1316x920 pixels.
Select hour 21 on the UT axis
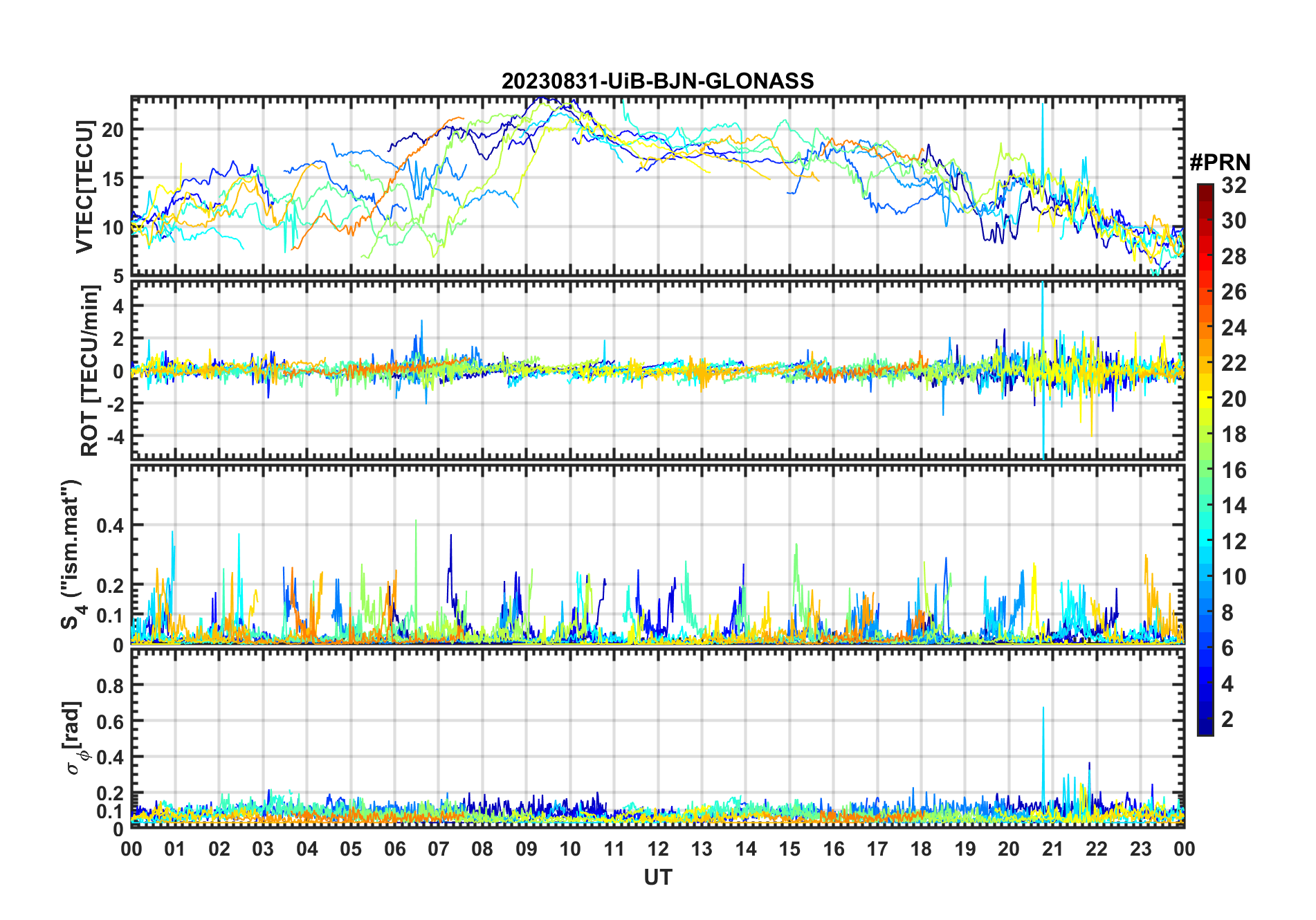(x=1052, y=849)
